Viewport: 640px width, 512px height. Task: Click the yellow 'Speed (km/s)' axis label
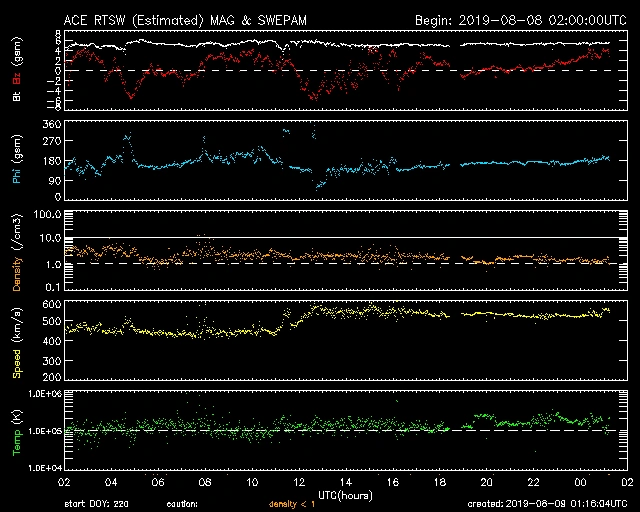pyautogui.click(x=17, y=343)
